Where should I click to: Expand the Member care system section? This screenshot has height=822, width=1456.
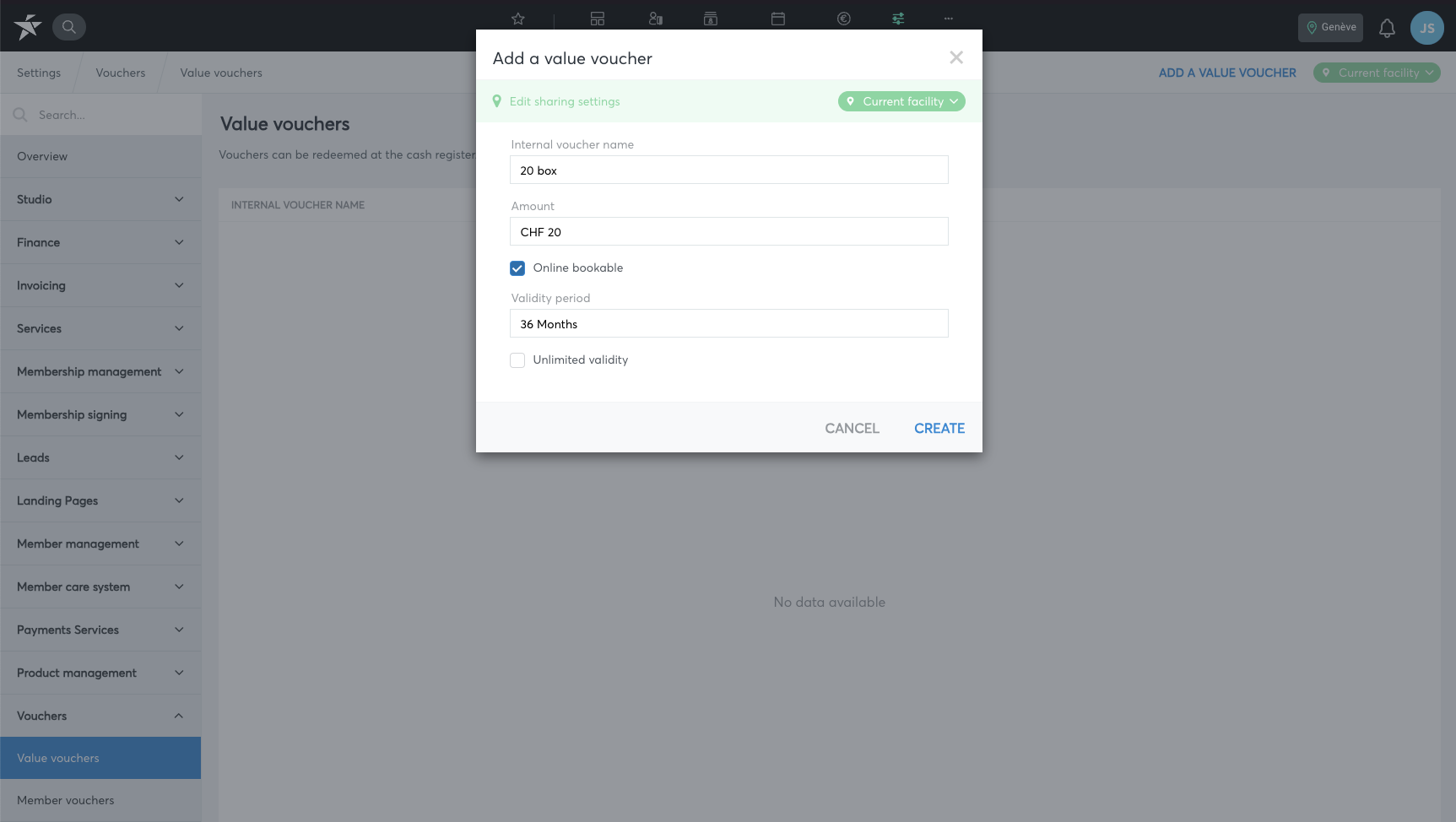pyautogui.click(x=100, y=587)
